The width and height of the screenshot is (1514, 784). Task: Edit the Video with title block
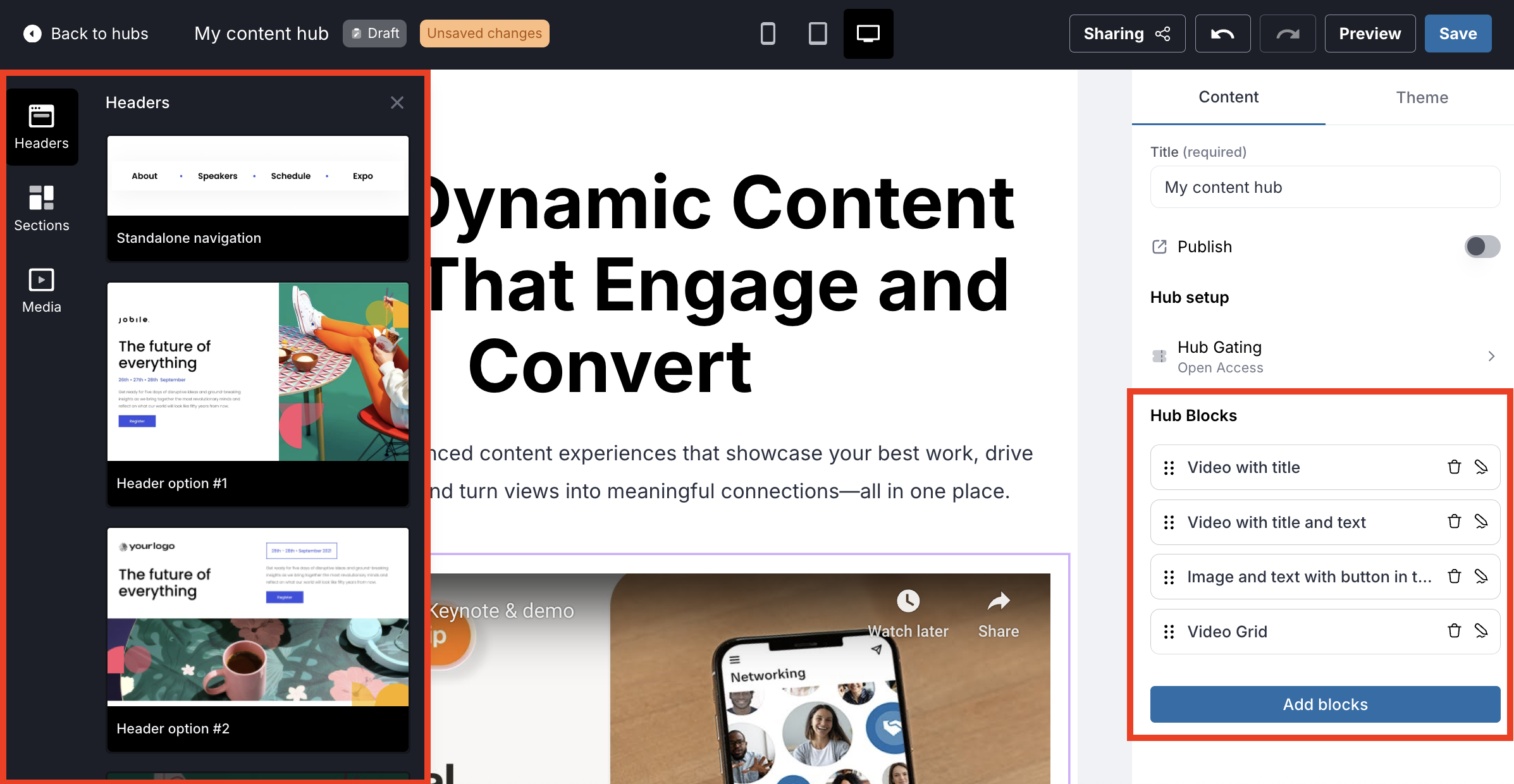(1481, 467)
